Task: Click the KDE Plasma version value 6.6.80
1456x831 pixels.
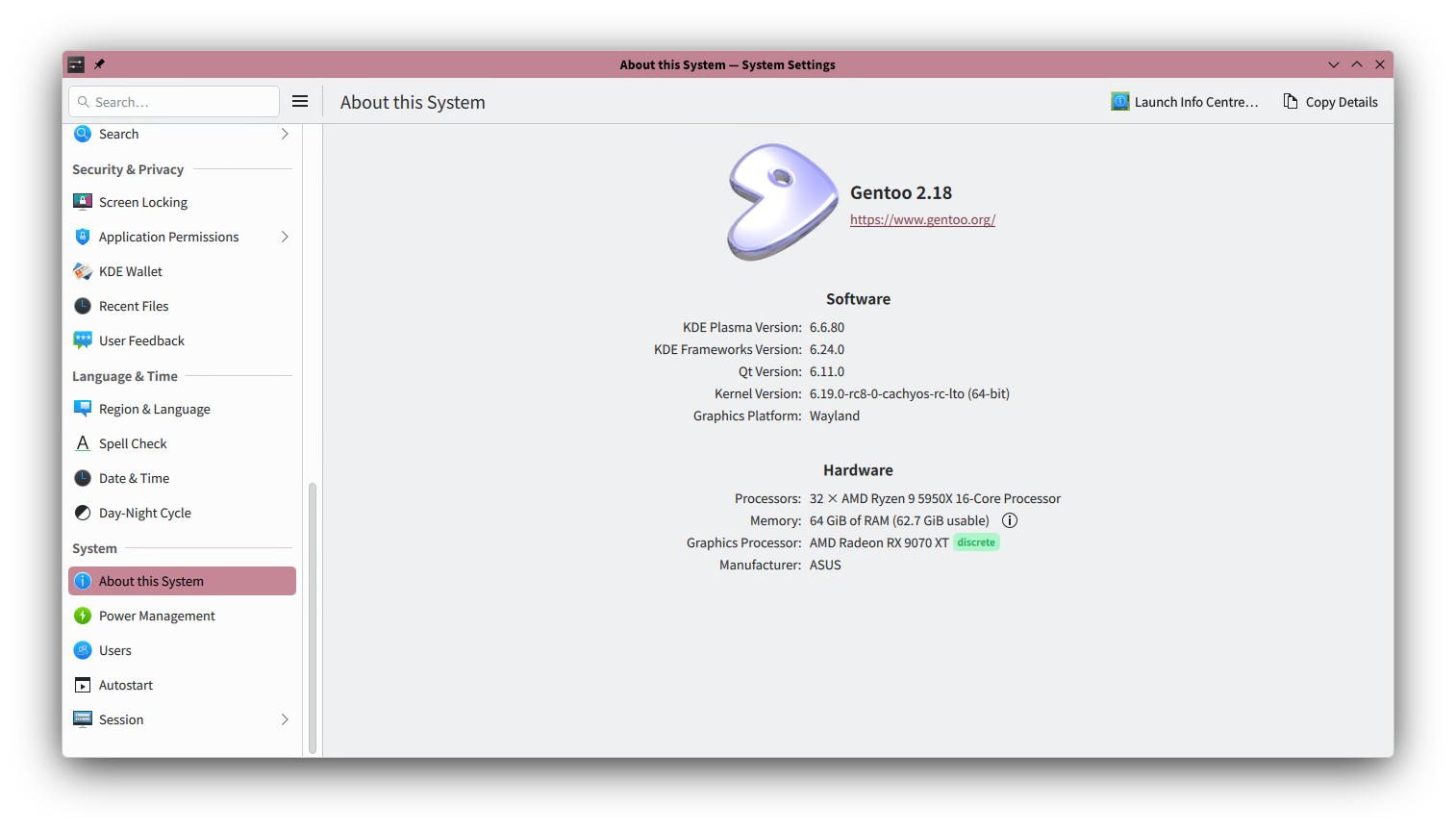Action: click(x=827, y=327)
